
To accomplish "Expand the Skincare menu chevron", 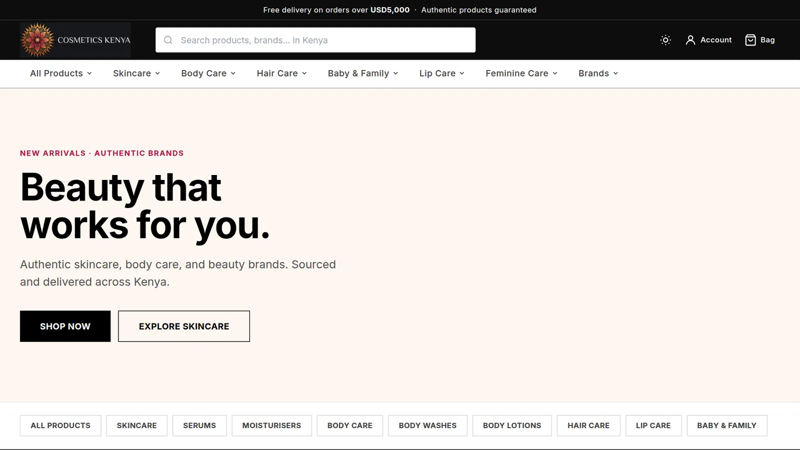I will 158,73.
